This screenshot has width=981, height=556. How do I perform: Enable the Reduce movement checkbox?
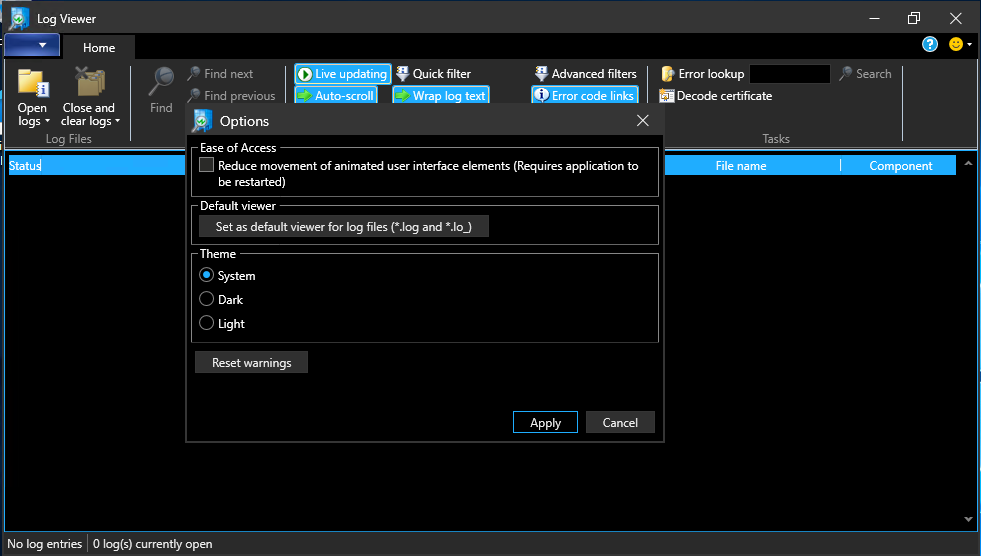coord(206,166)
